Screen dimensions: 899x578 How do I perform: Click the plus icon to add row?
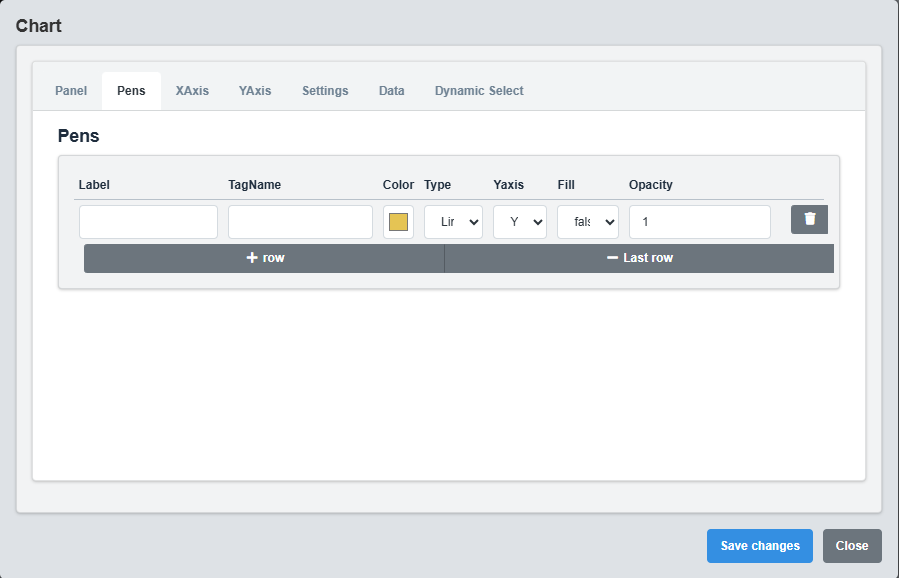pyautogui.click(x=252, y=258)
